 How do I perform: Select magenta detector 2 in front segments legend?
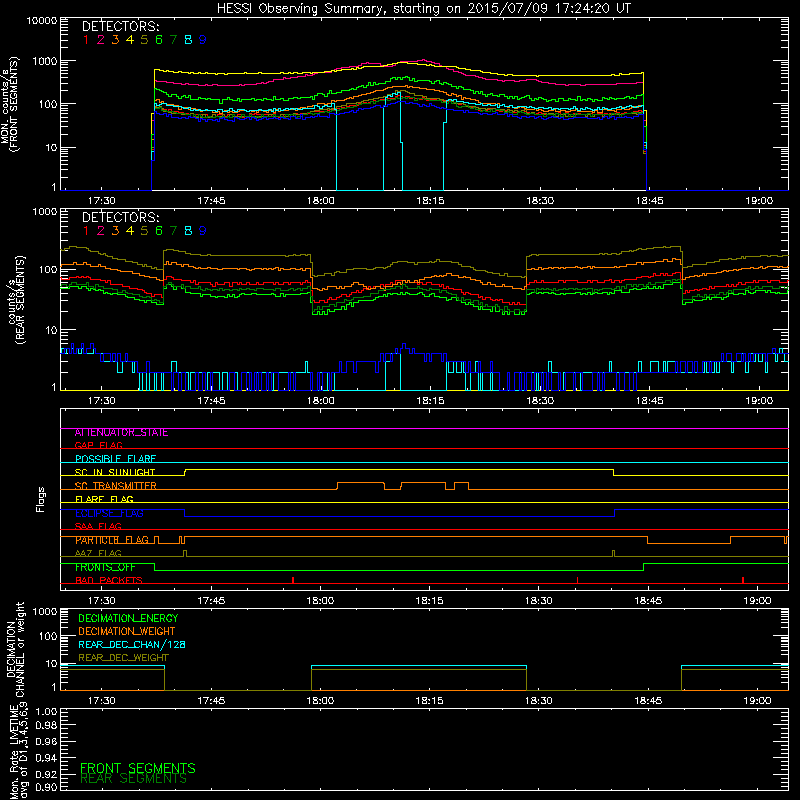101,40
